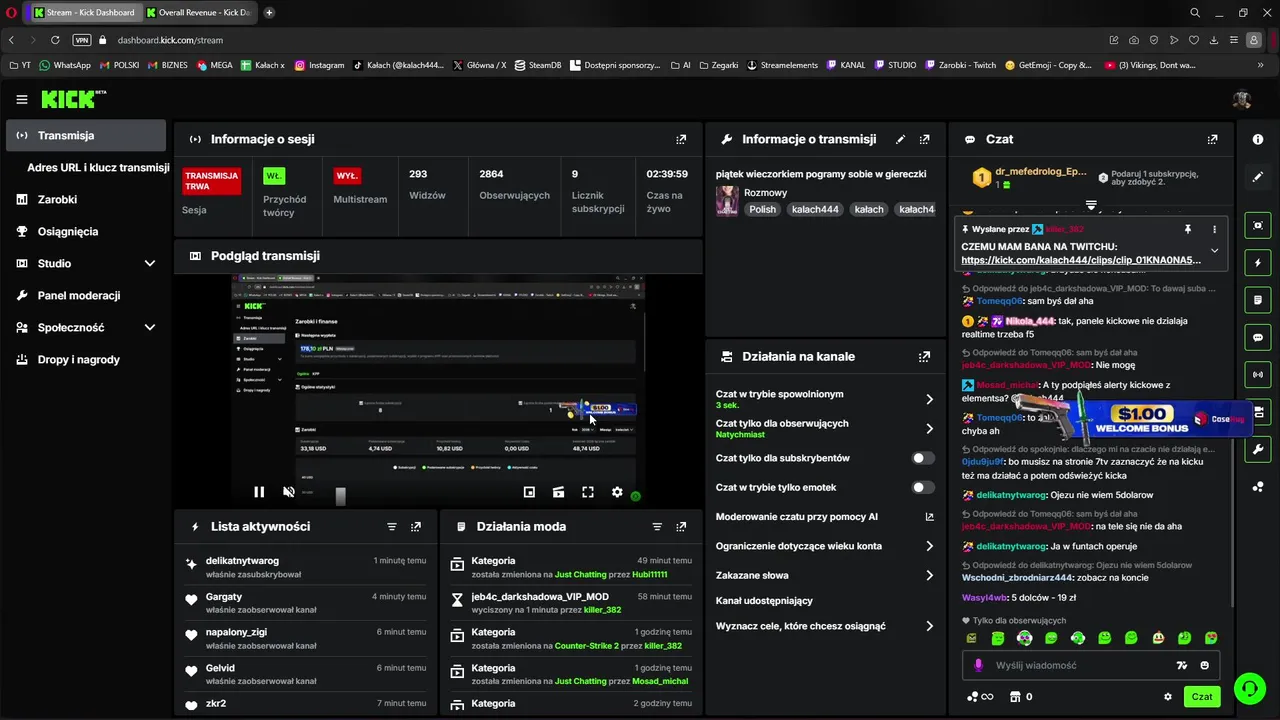Enable mini player in stream preview
This screenshot has height=720, width=1280.
pyautogui.click(x=529, y=492)
